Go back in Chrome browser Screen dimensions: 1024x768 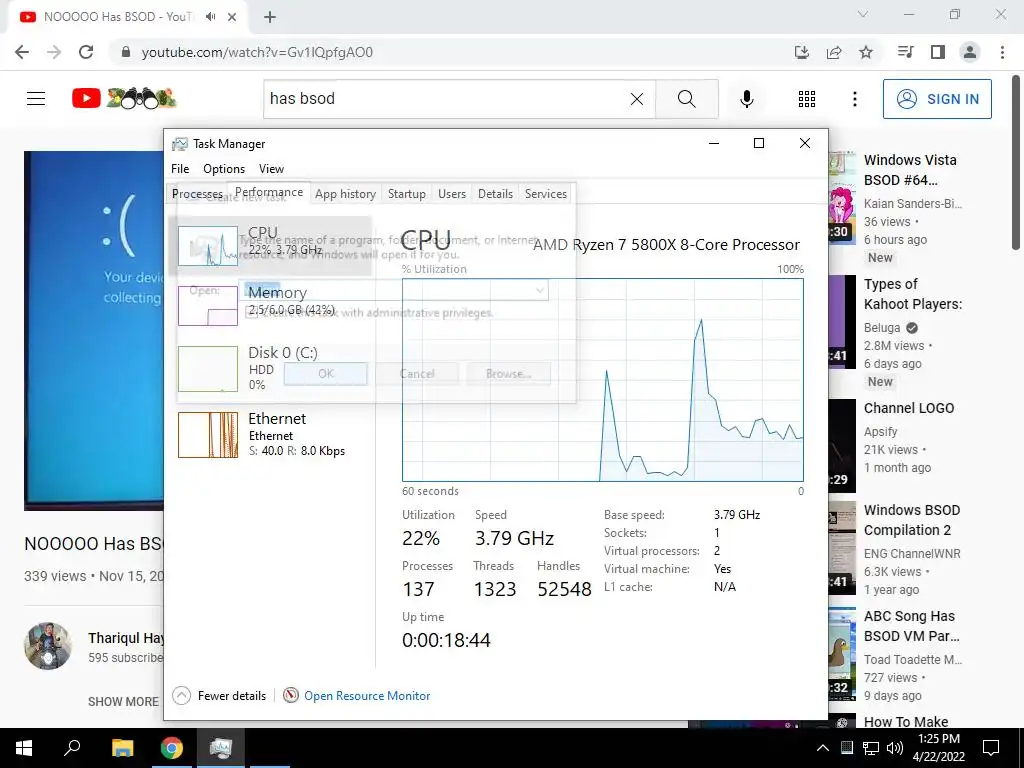pyautogui.click(x=22, y=52)
